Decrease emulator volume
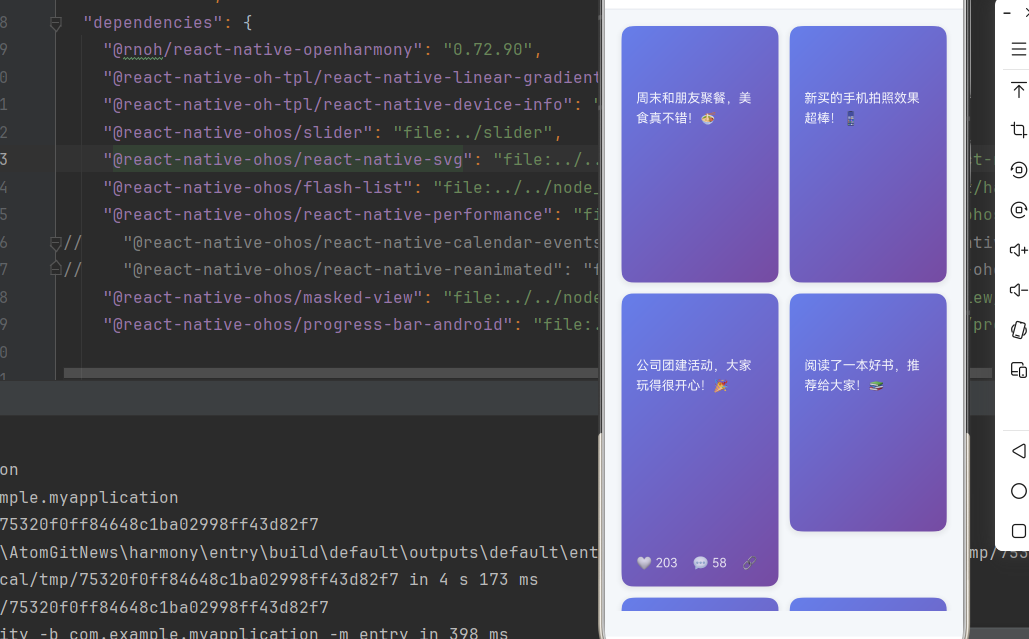The image size is (1029, 639). (1018, 290)
